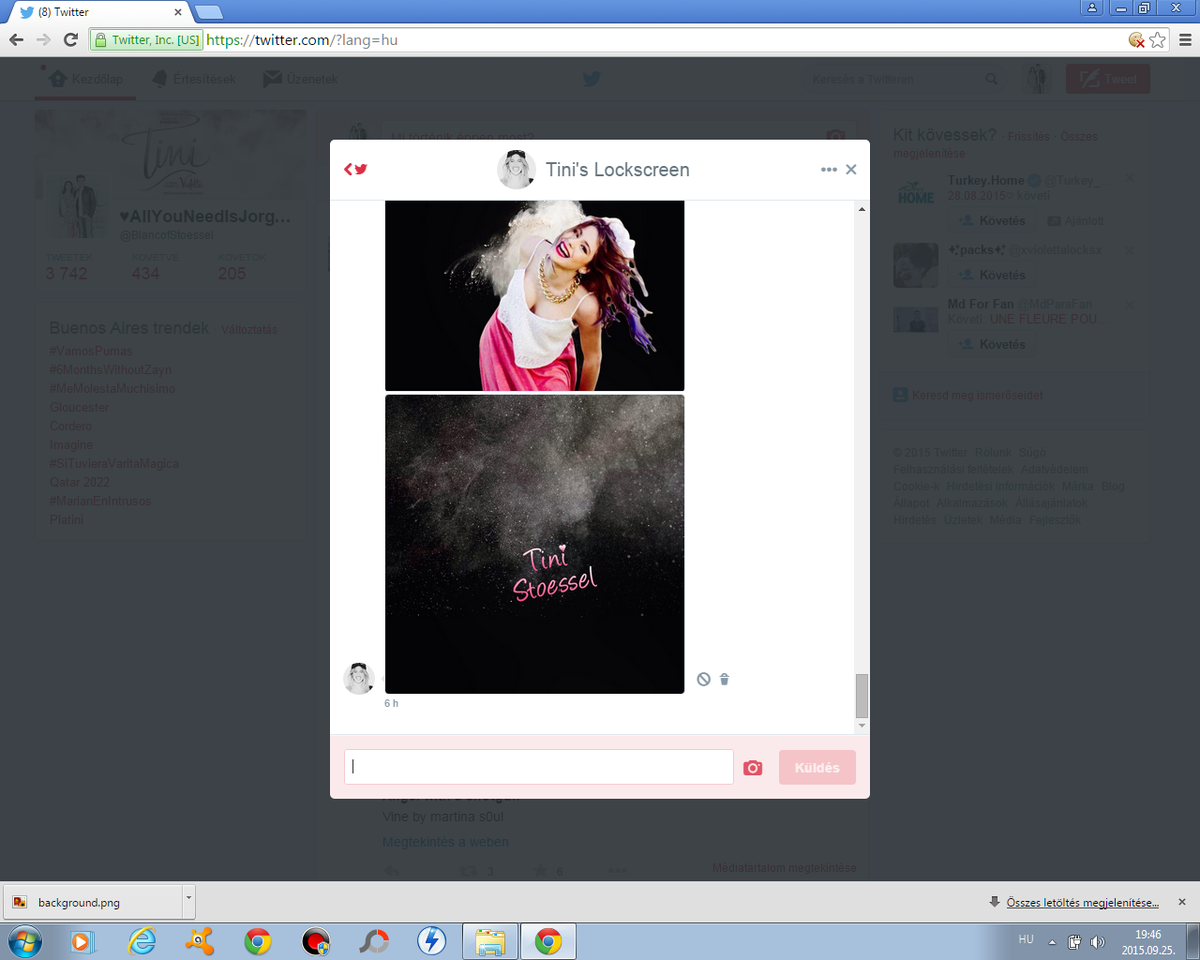
Task: Click the conversation scrollbar up arrow
Action: pyautogui.click(x=862, y=209)
